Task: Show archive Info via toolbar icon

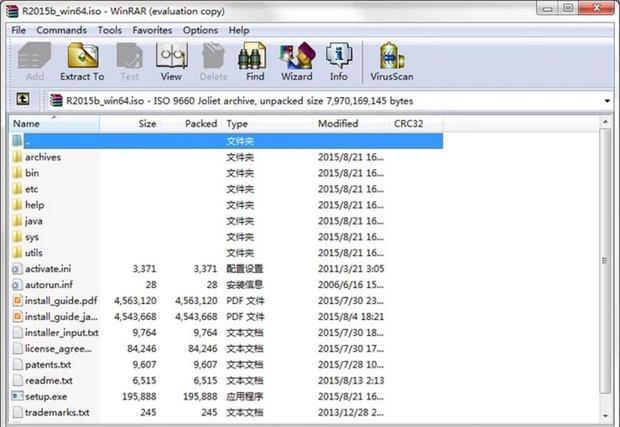Action: coord(339,61)
